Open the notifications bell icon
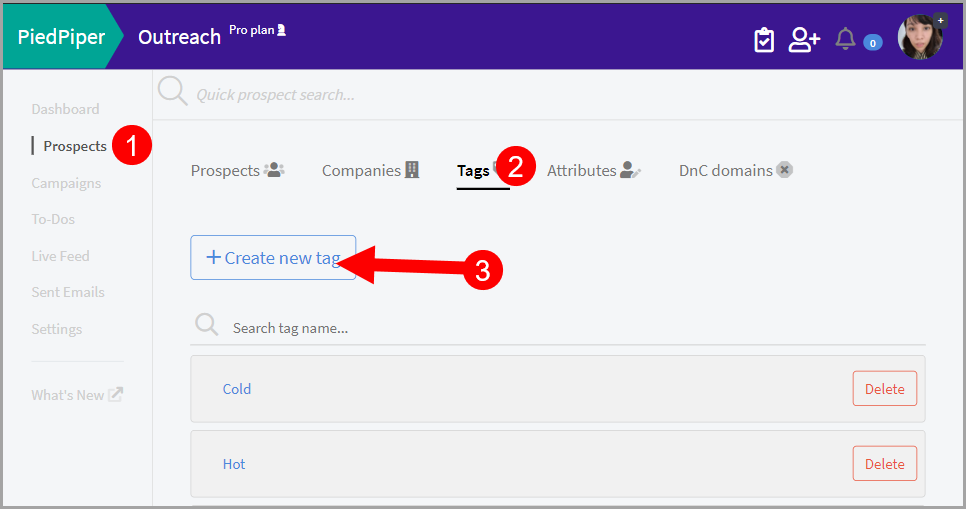The image size is (966, 509). click(845, 39)
